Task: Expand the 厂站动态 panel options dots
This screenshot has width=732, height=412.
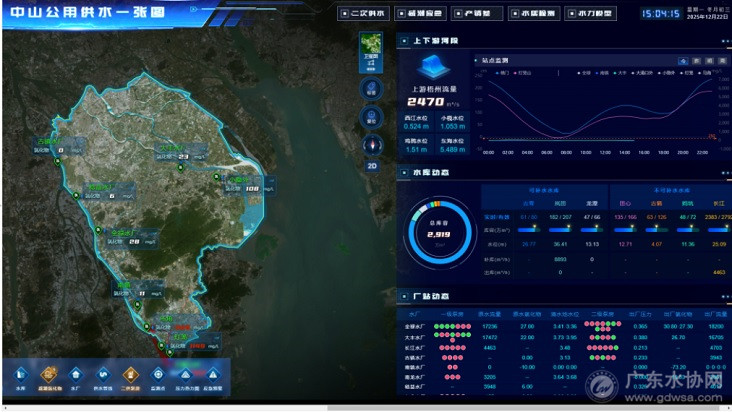Action: [x=724, y=297]
